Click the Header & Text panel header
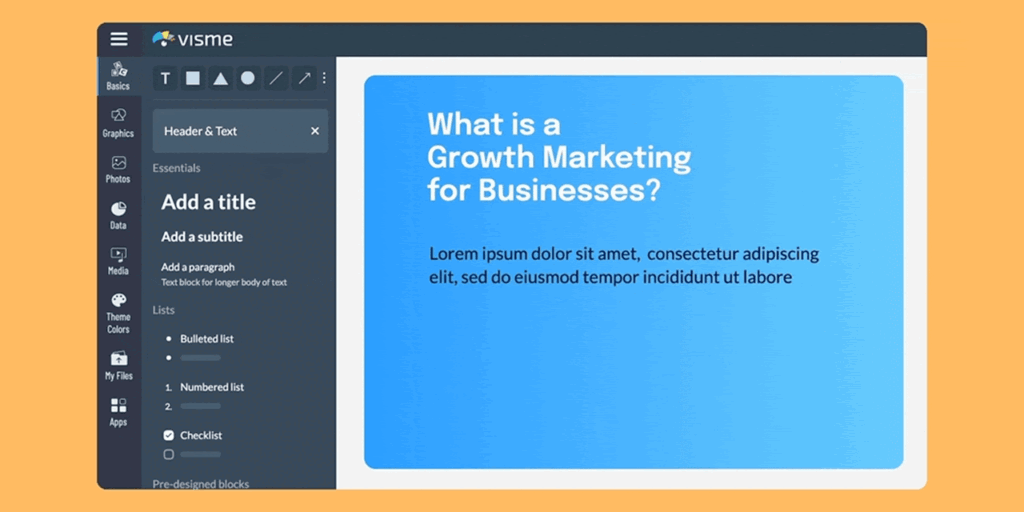Viewport: 1024px width, 512px height. (240, 131)
